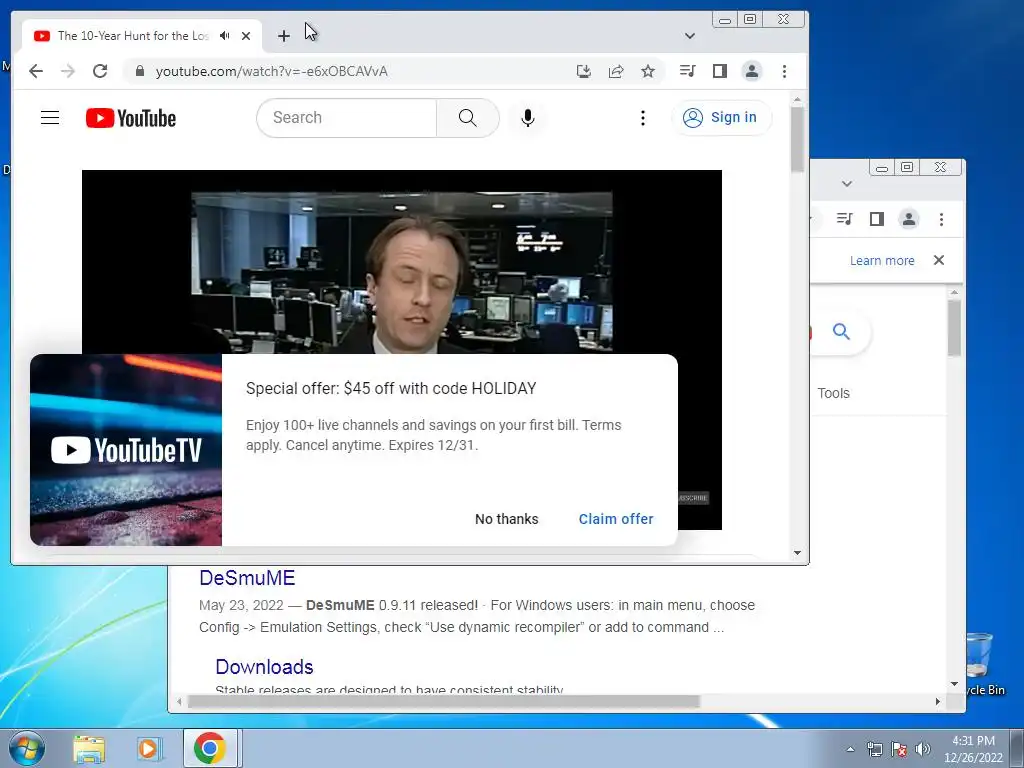Click scroll down arrow in YouTube window
This screenshot has height=768, width=1024.
[x=797, y=552]
